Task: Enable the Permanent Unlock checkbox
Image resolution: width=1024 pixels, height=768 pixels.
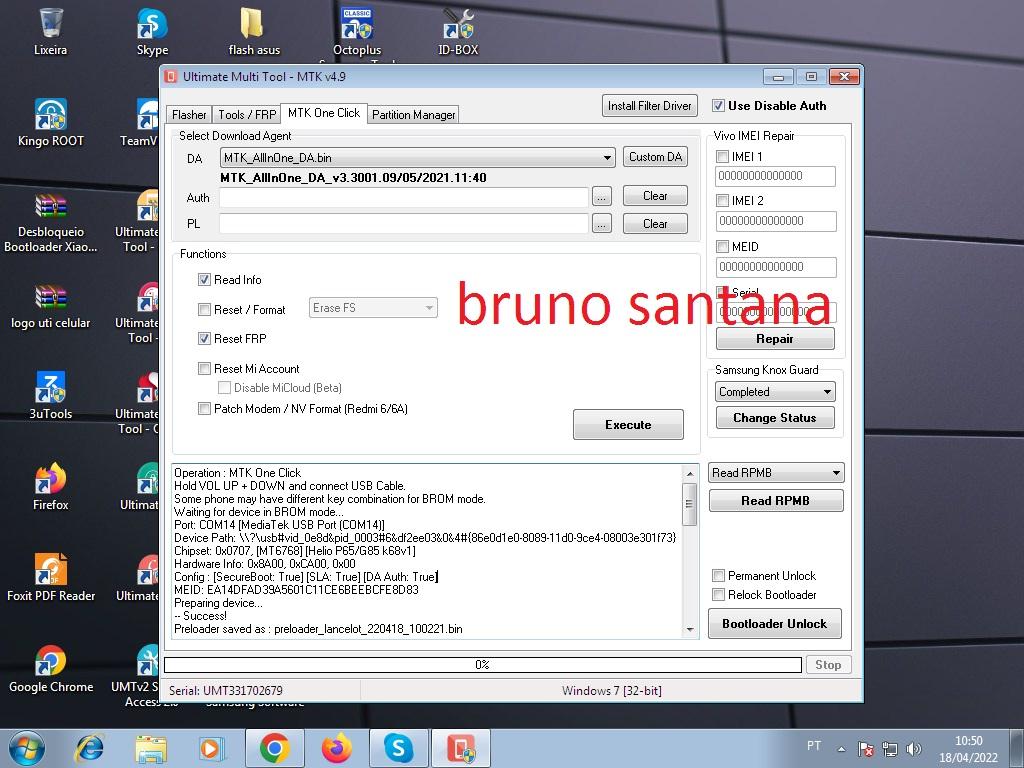Action: 718,575
